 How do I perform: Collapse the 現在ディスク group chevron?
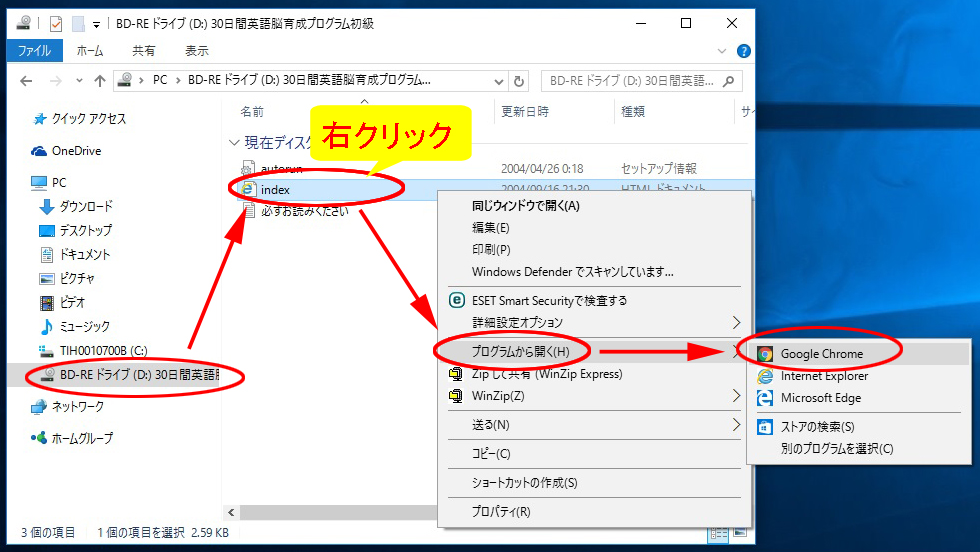(x=234, y=143)
